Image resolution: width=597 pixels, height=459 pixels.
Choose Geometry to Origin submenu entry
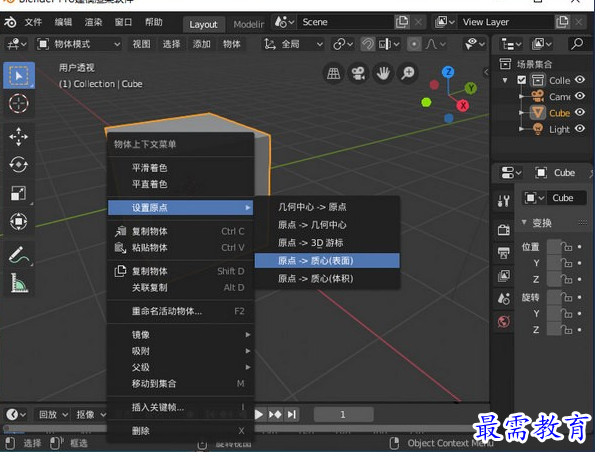pos(327,207)
